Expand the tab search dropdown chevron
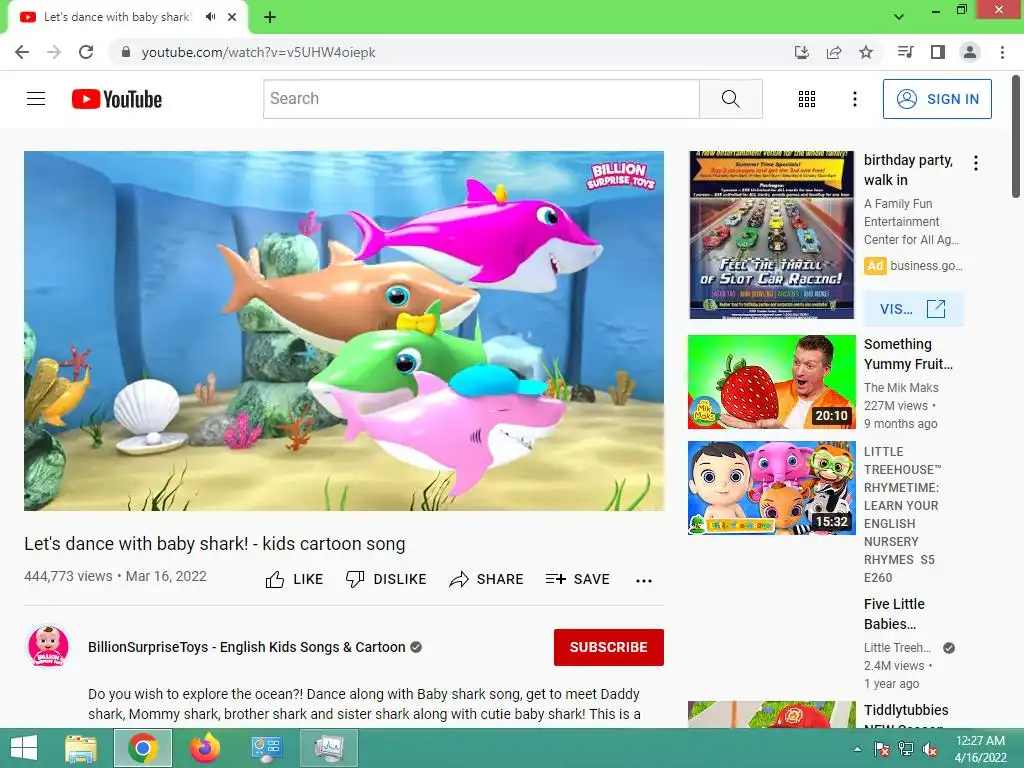 (899, 17)
